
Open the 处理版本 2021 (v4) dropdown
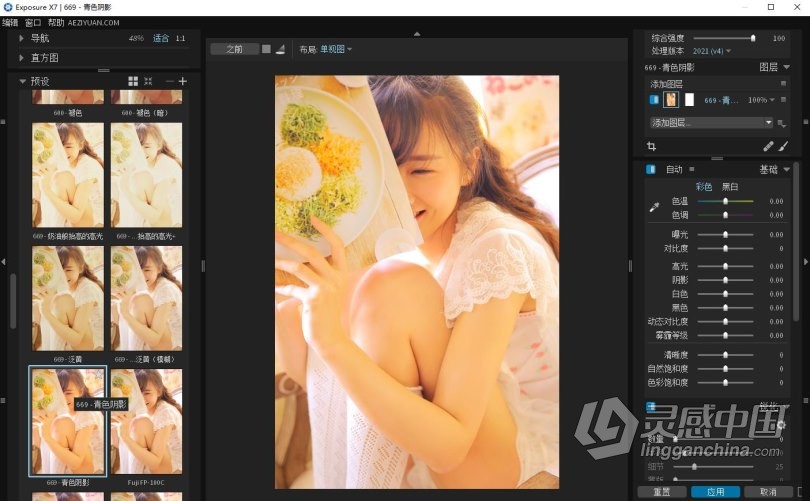(x=712, y=51)
